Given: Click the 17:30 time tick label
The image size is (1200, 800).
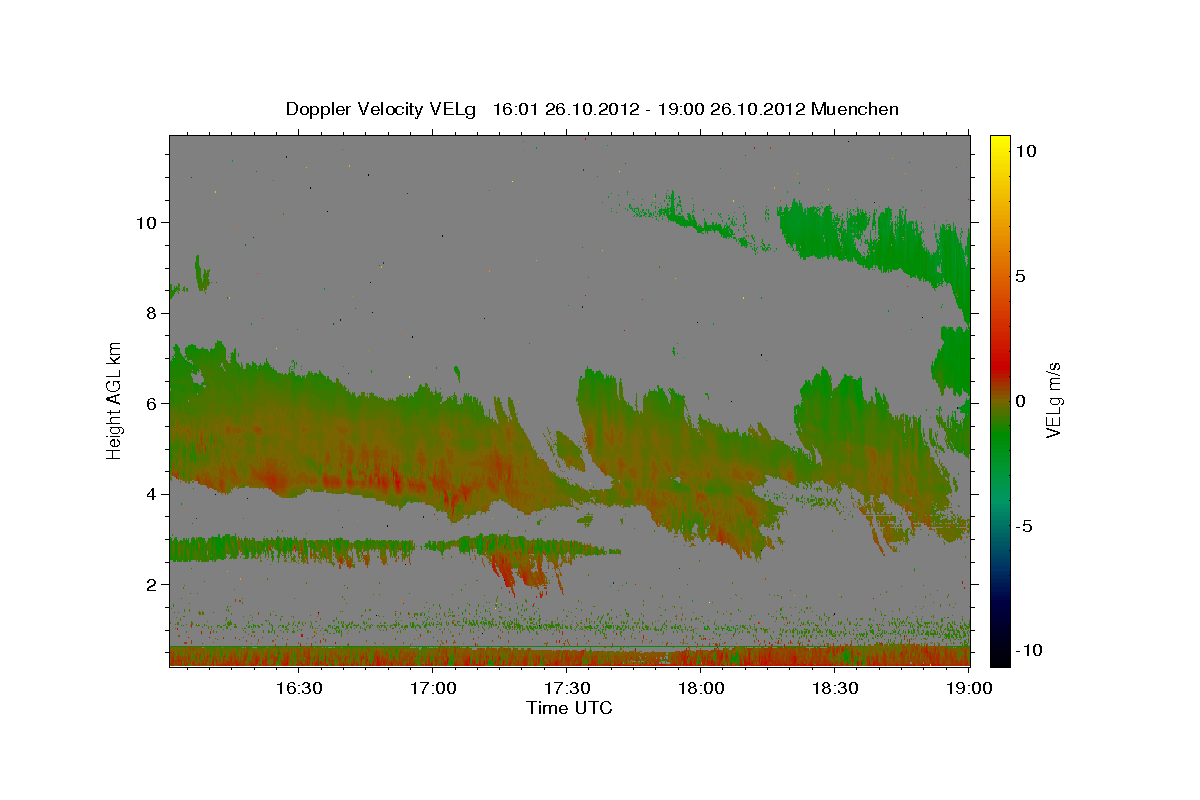Looking at the screenshot, I should click(567, 688).
